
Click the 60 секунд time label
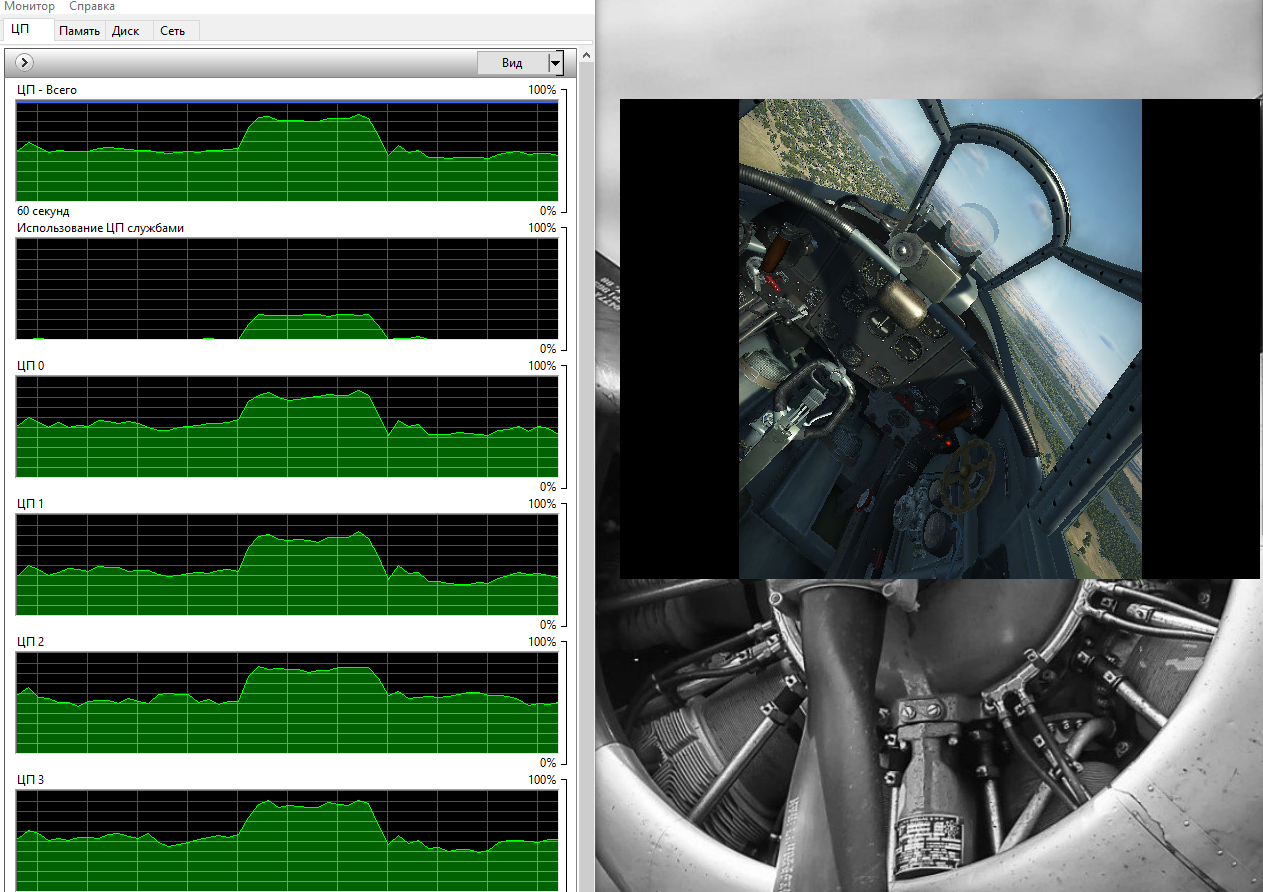pos(44,211)
